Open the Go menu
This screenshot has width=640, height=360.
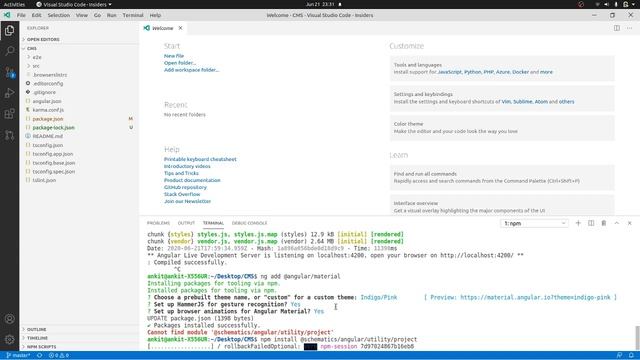point(97,15)
